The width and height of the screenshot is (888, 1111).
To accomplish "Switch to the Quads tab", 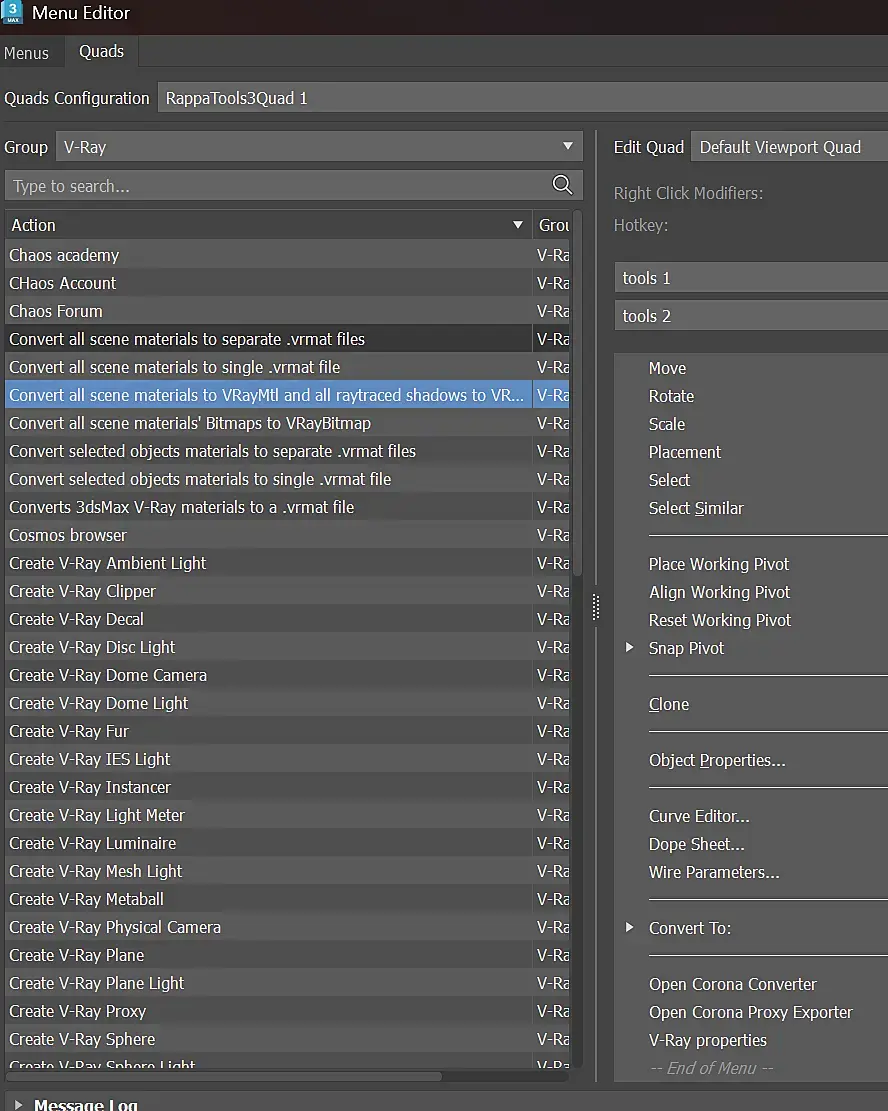I will click(101, 52).
